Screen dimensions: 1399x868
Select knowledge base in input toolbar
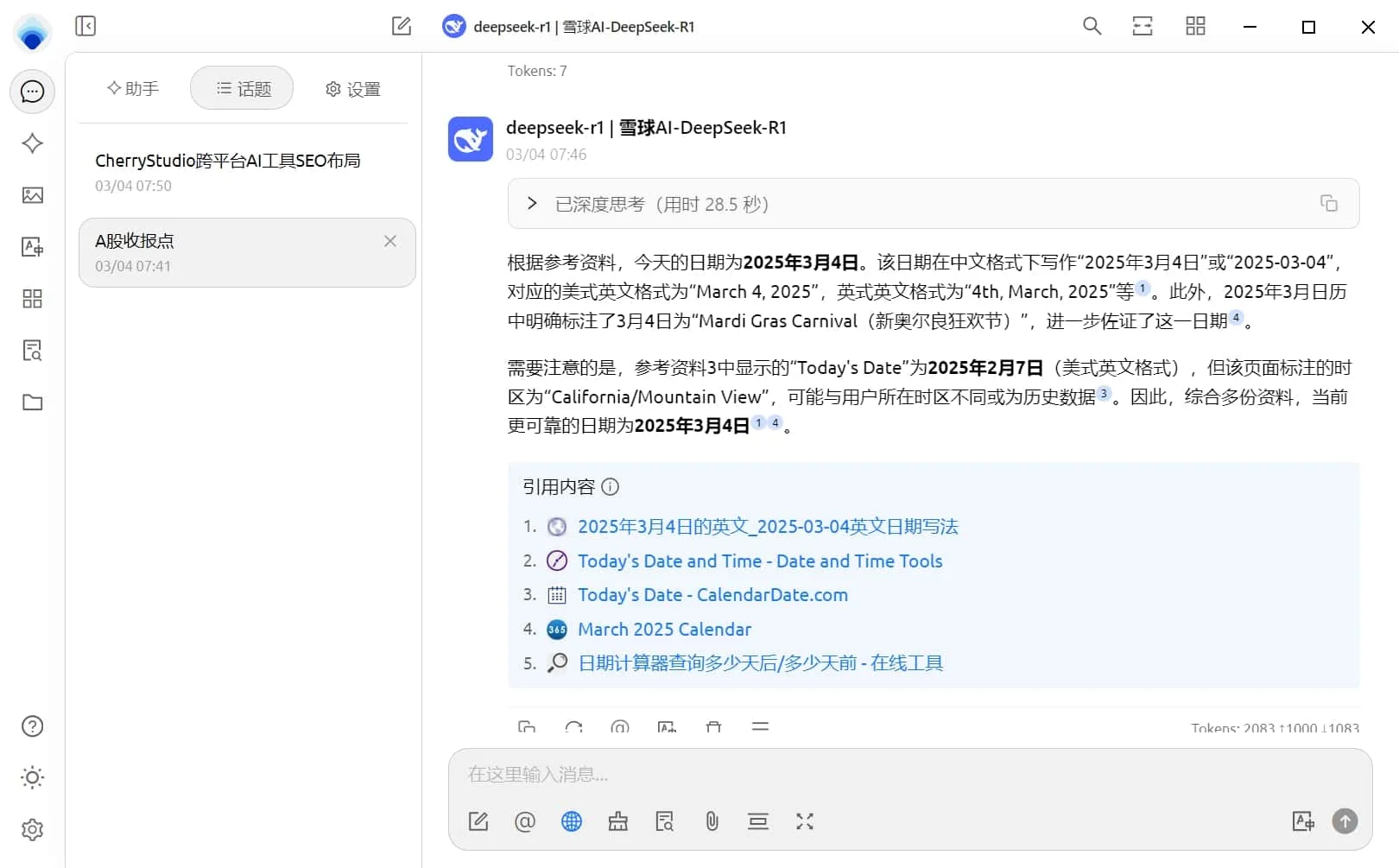[x=665, y=821]
